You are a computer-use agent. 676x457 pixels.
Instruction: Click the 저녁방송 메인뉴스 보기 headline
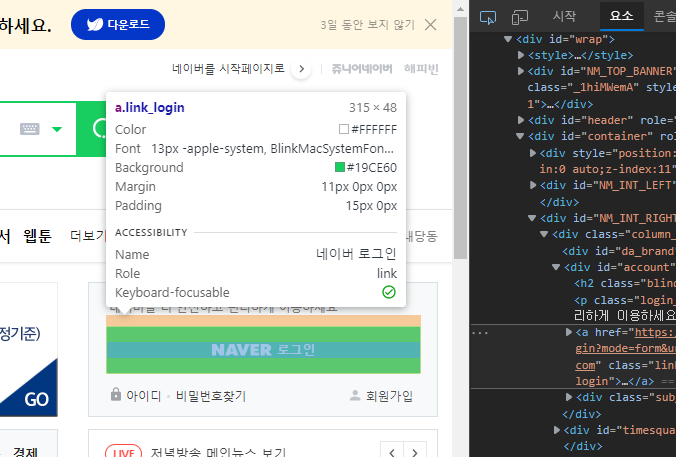click(218, 452)
